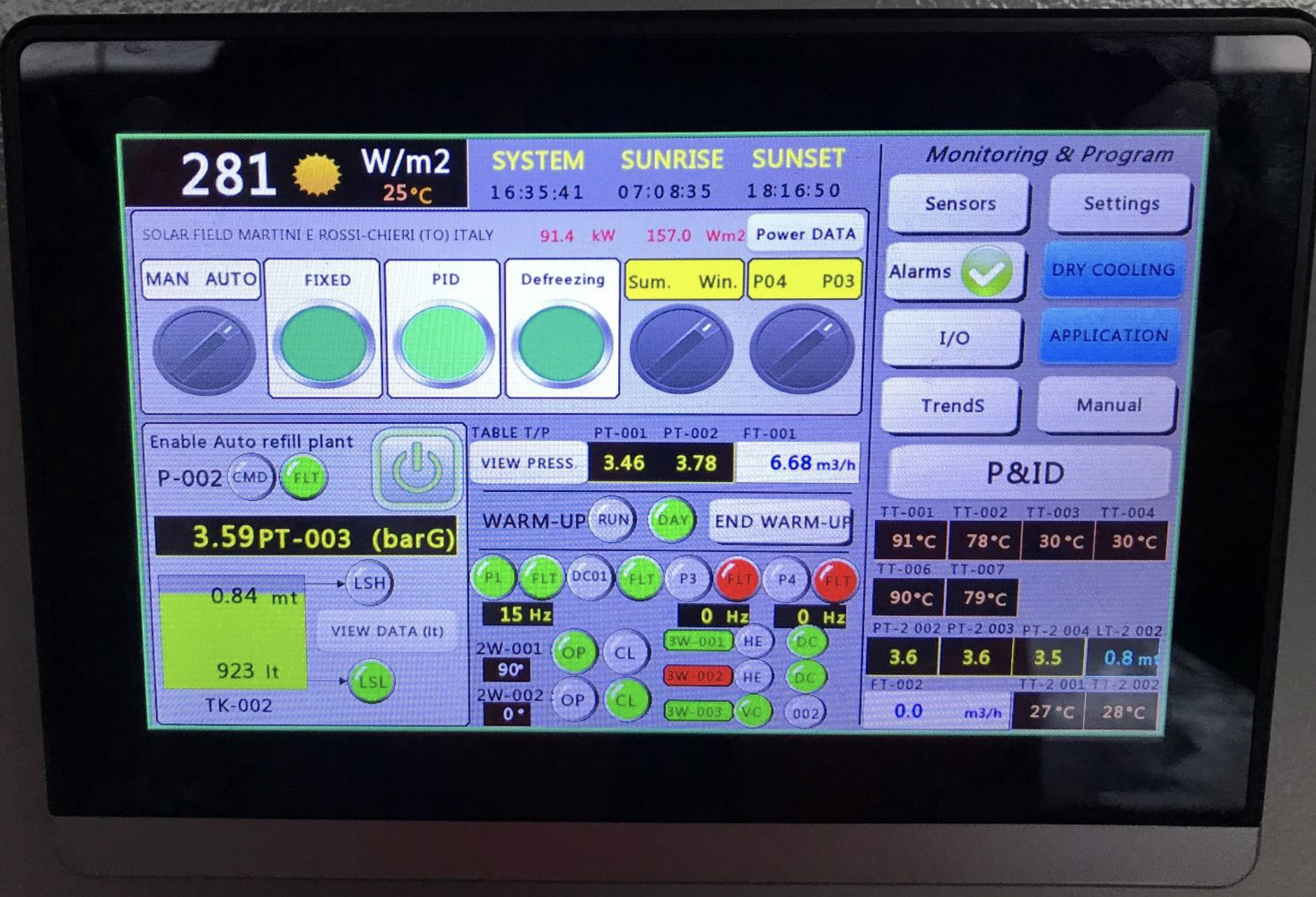Viewport: 1316px width, 897px height.
Task: Tap the red P3 FLT indicator
Action: [738, 579]
